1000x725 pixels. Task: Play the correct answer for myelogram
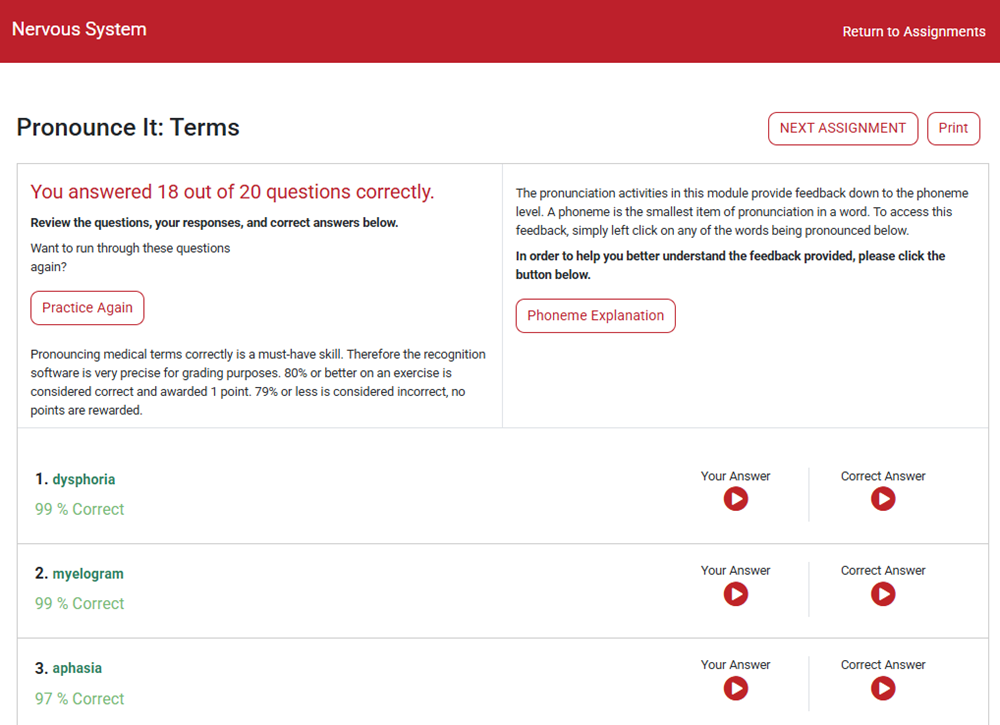click(x=882, y=594)
